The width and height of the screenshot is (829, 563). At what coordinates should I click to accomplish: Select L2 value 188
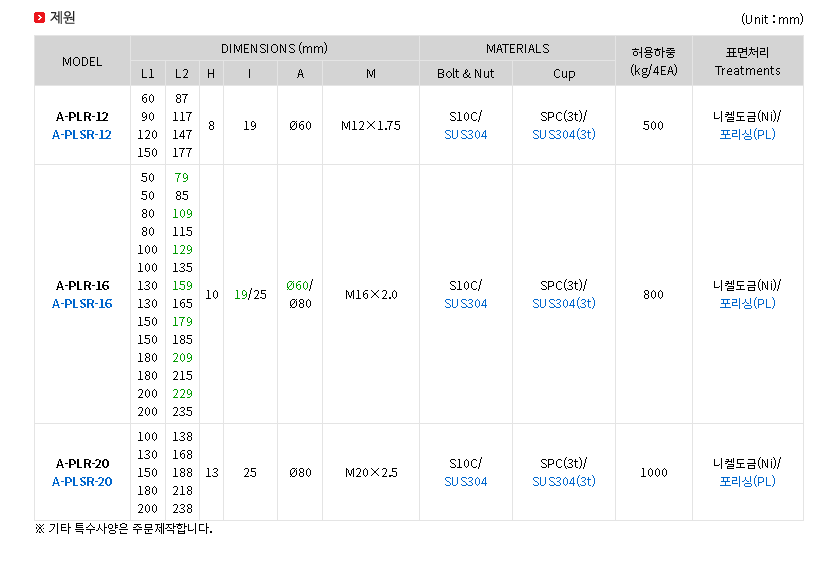point(182,473)
